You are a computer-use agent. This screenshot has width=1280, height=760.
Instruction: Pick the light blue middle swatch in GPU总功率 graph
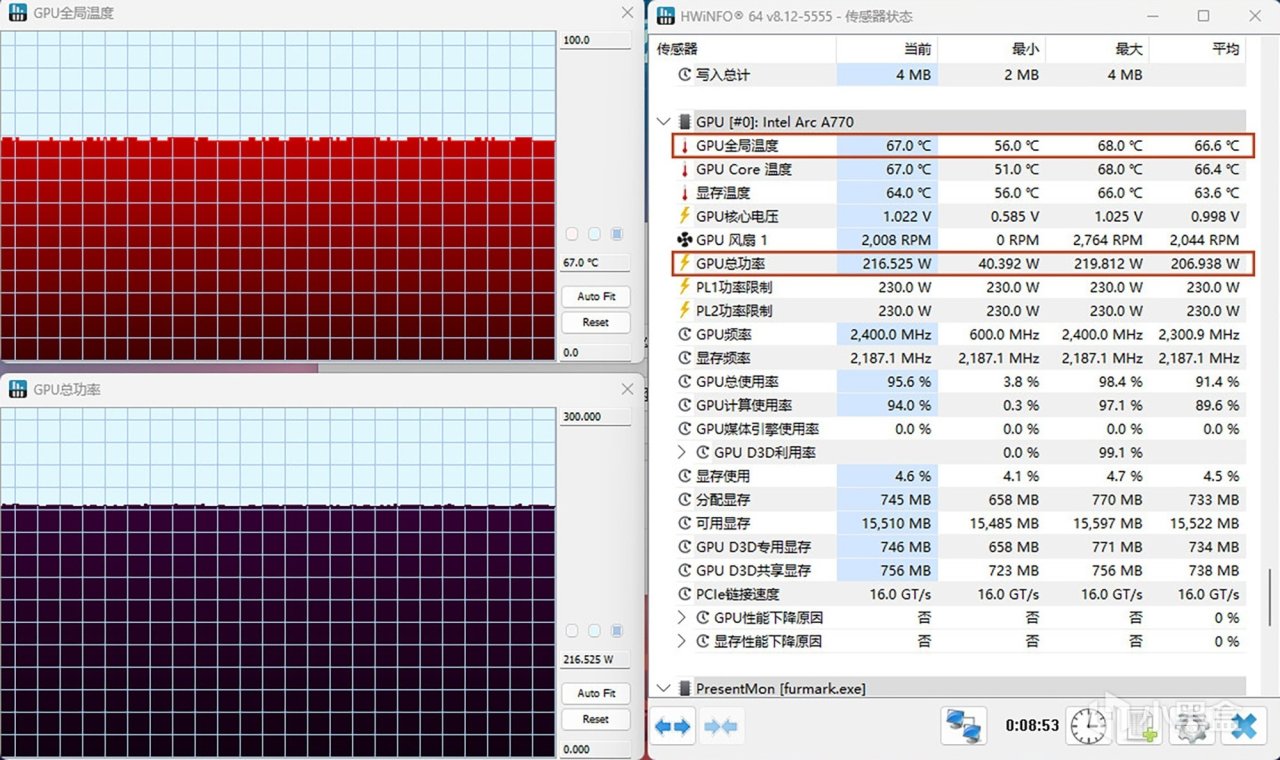[x=595, y=631]
